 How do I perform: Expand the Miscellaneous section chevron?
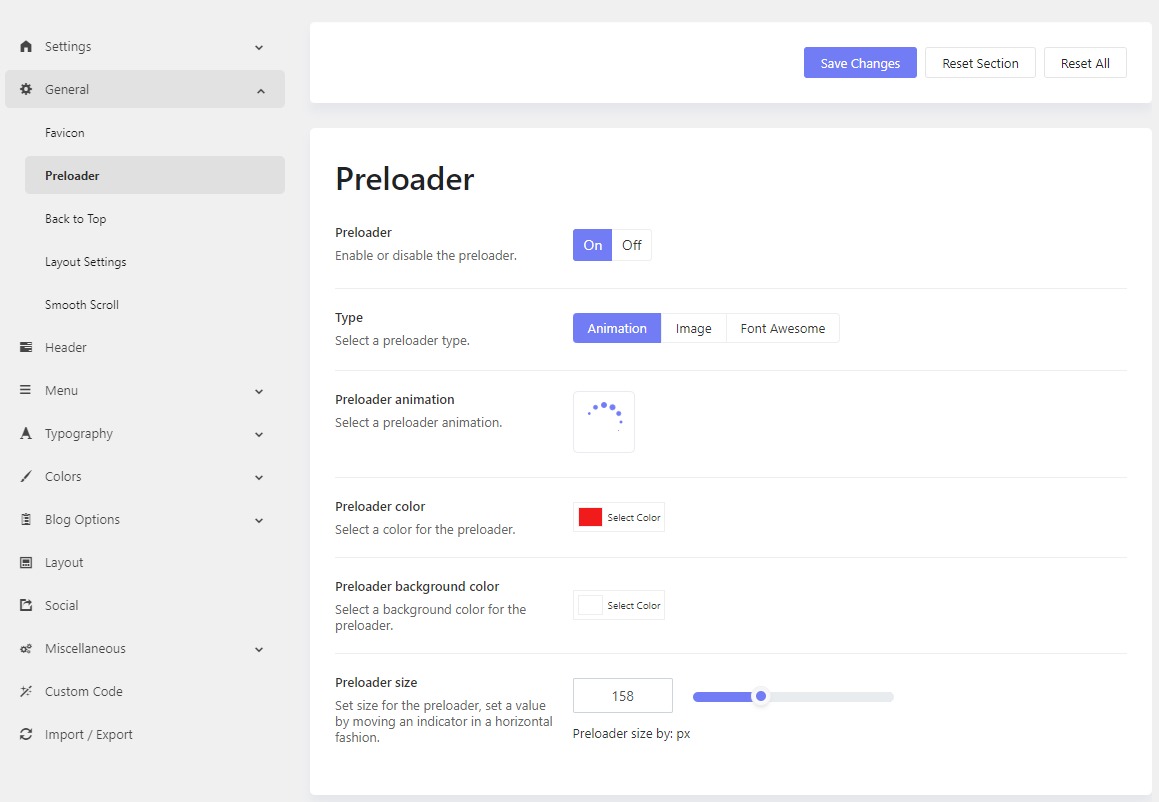coord(259,650)
